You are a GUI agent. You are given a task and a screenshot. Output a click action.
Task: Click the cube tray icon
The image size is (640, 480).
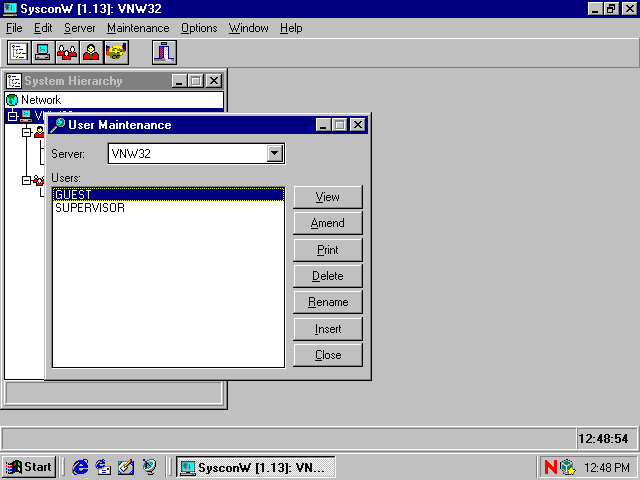click(567, 467)
